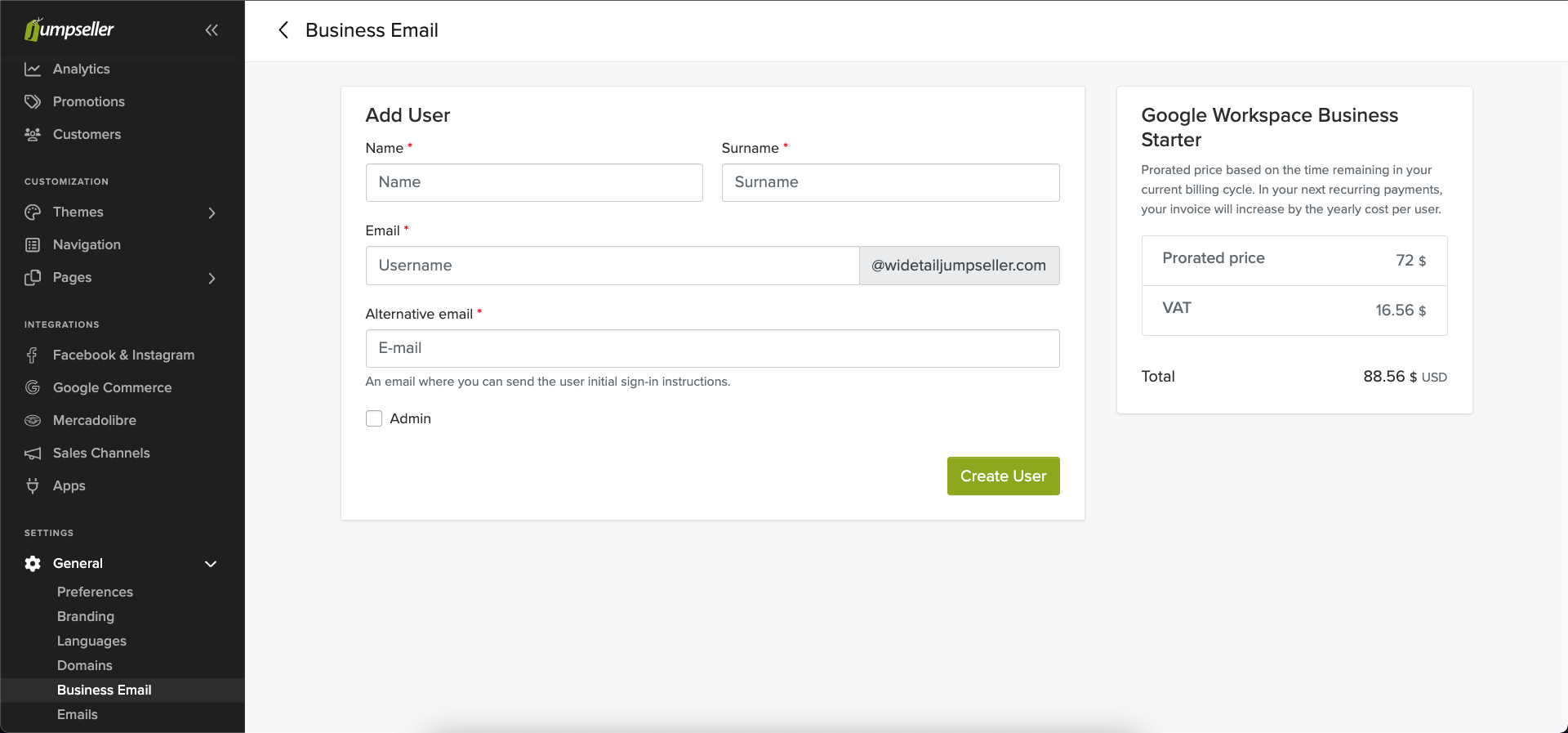Click the Analytics chart icon

[33, 69]
